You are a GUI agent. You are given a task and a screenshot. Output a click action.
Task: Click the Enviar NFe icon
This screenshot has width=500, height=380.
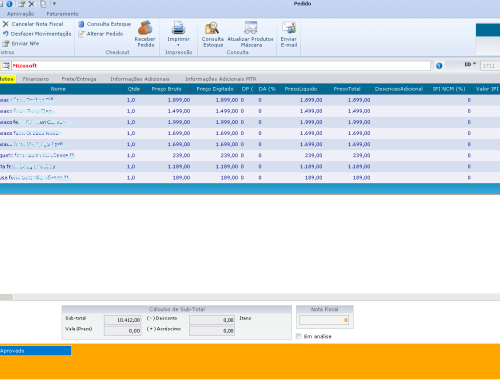[6, 43]
